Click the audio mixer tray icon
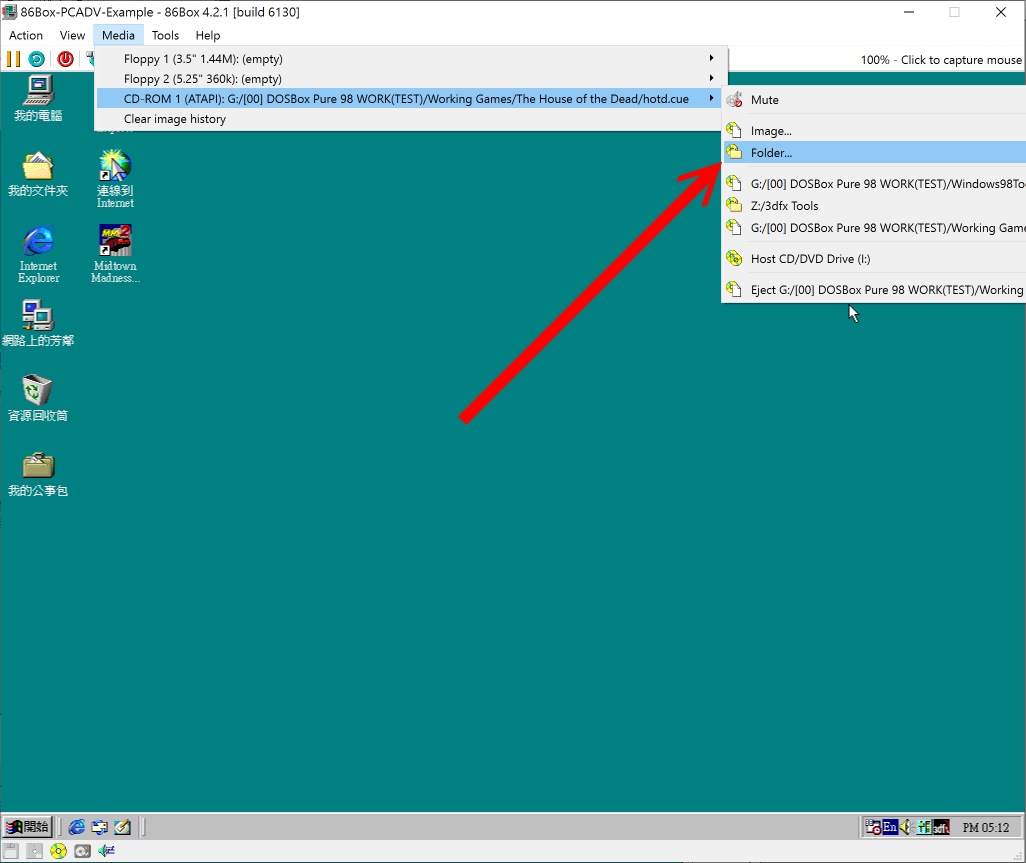 pyautogui.click(x=923, y=827)
